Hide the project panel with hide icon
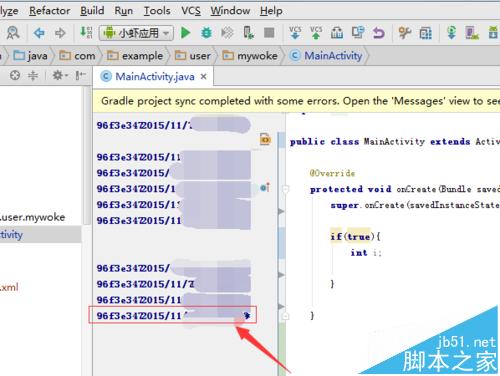The width and height of the screenshot is (500, 376). (80, 75)
